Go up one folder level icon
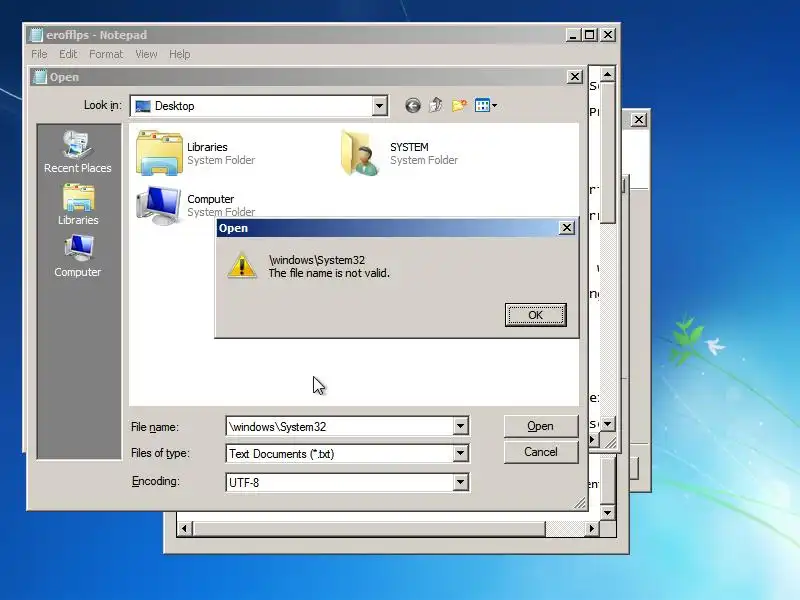The image size is (800, 600). point(436,105)
